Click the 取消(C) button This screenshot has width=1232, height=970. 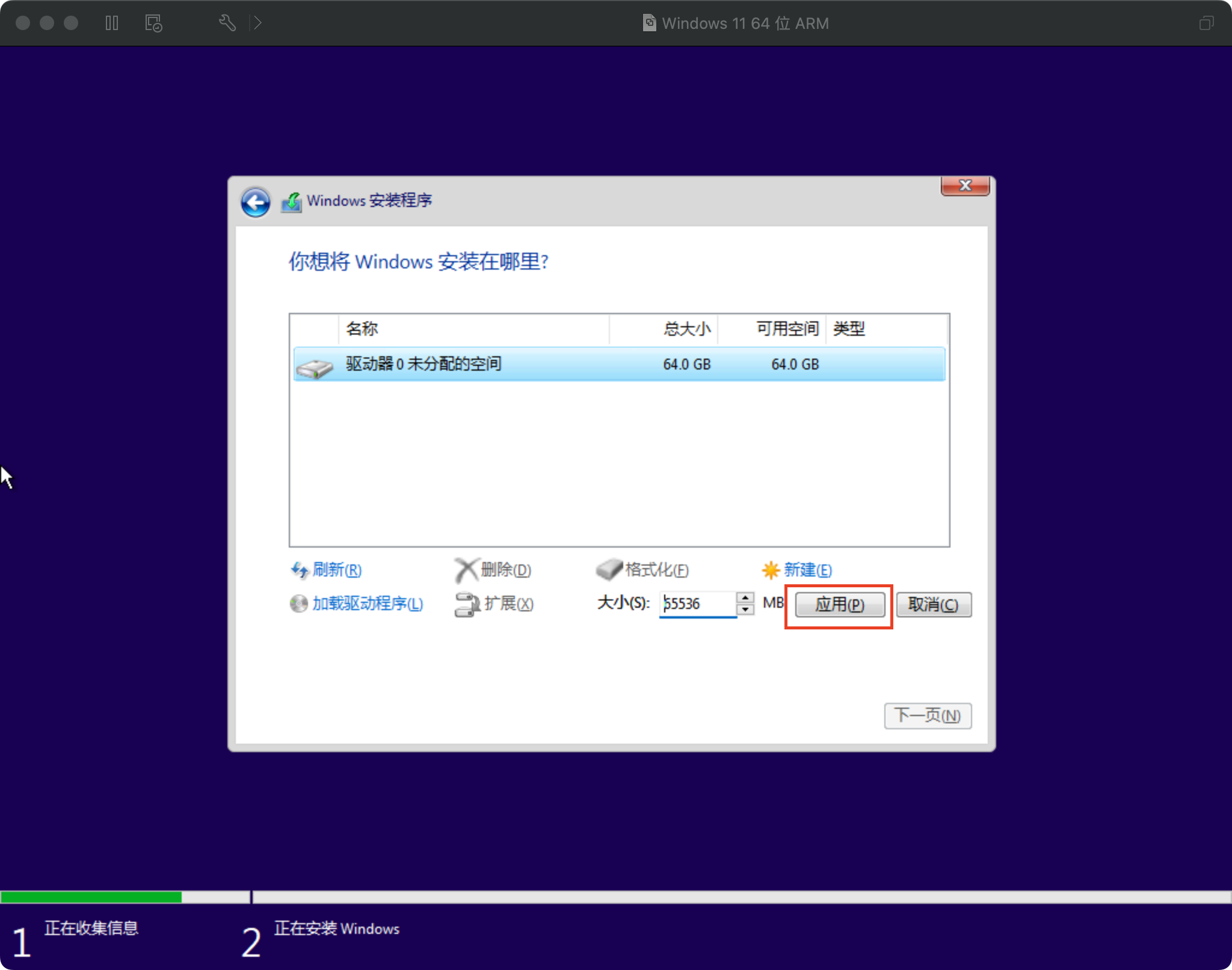click(934, 605)
